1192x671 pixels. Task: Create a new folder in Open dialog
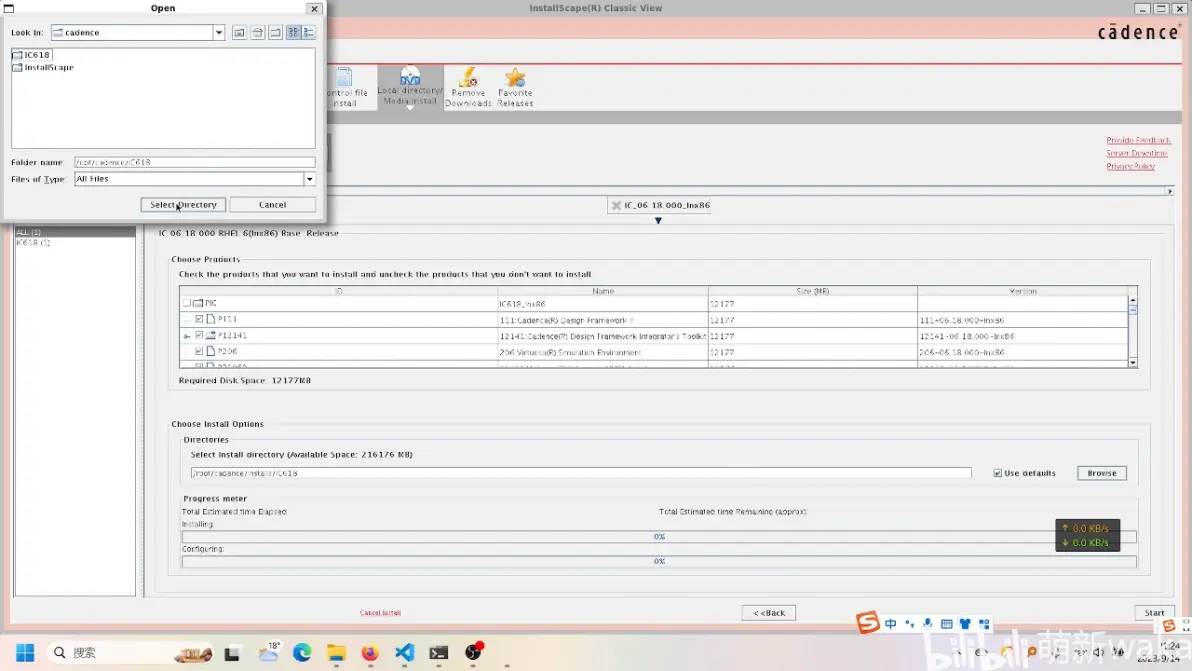point(275,33)
